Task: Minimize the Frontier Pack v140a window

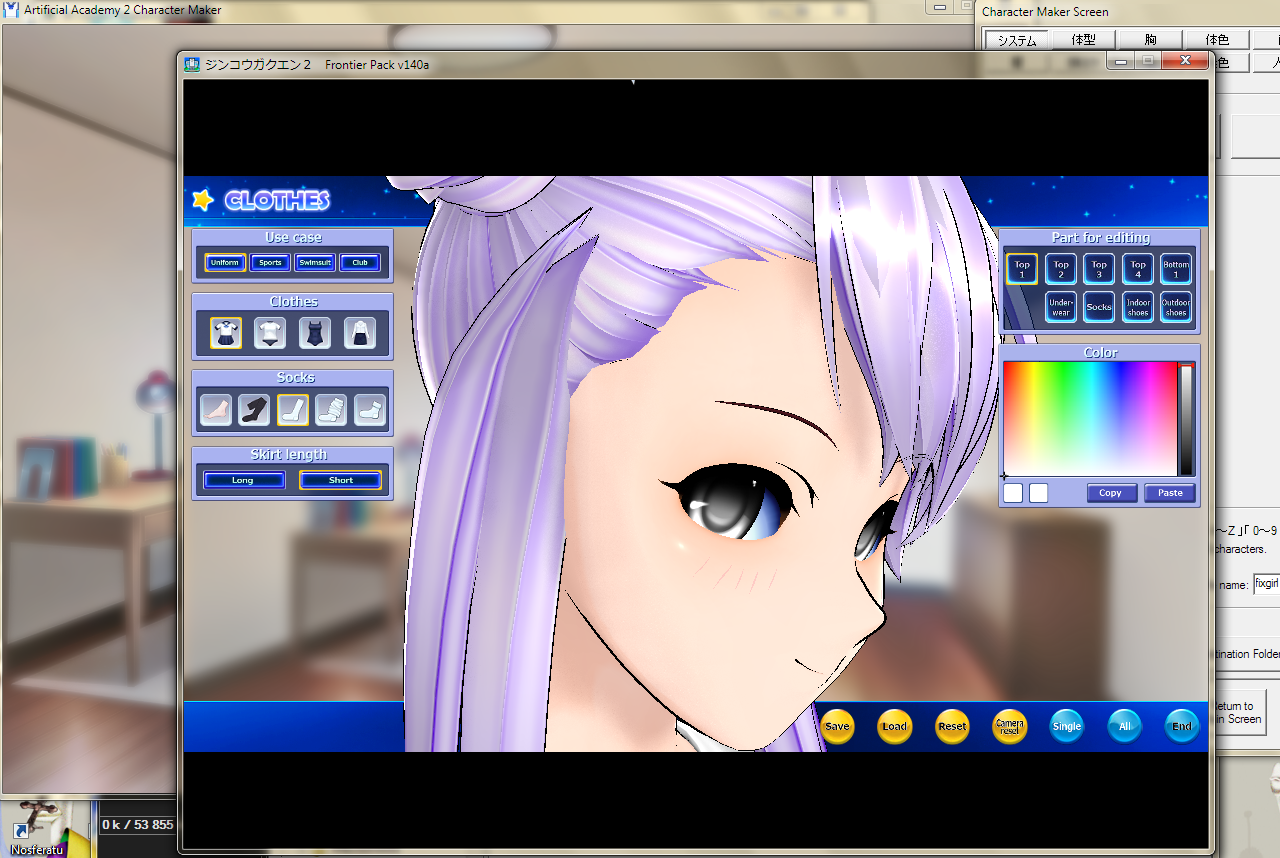Action: tap(1121, 61)
